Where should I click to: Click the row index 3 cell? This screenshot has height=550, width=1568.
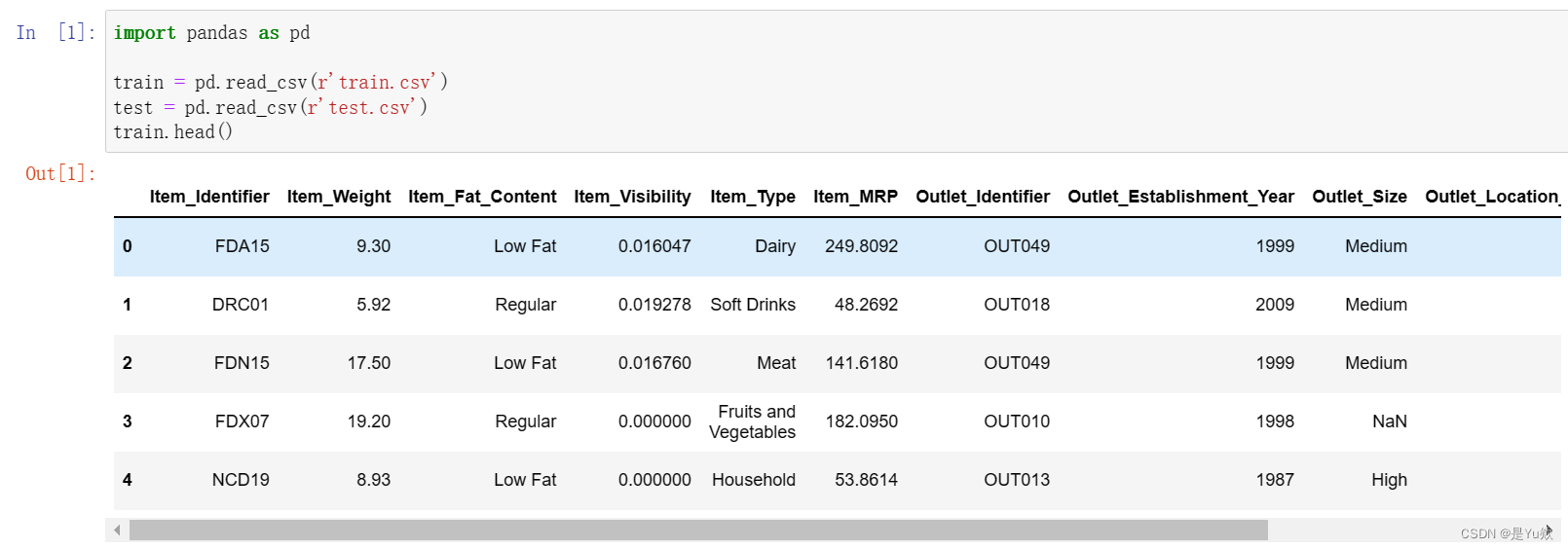tap(128, 422)
